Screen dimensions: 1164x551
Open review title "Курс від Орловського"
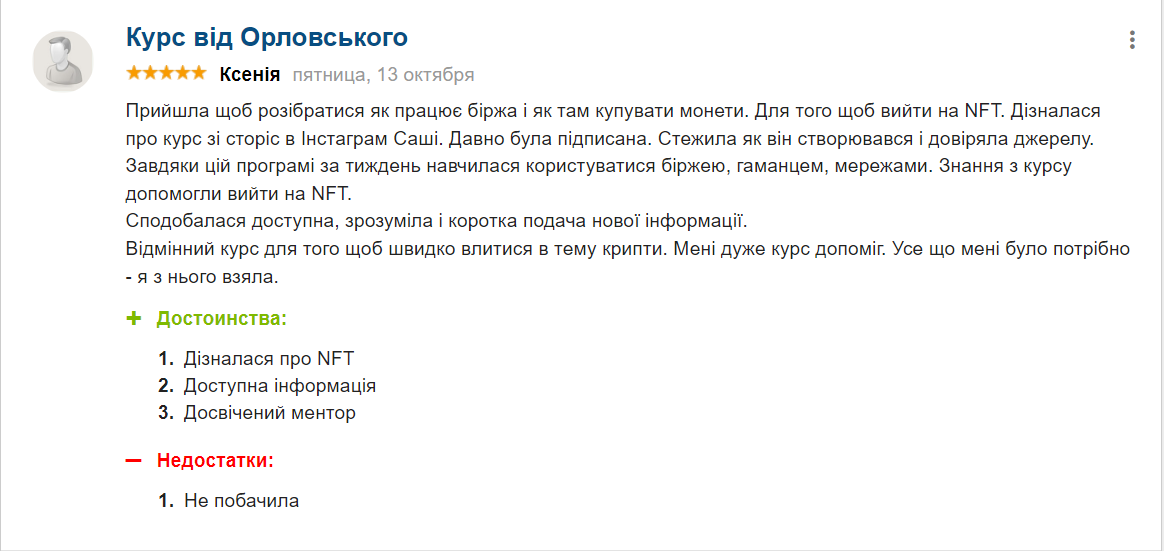267,38
